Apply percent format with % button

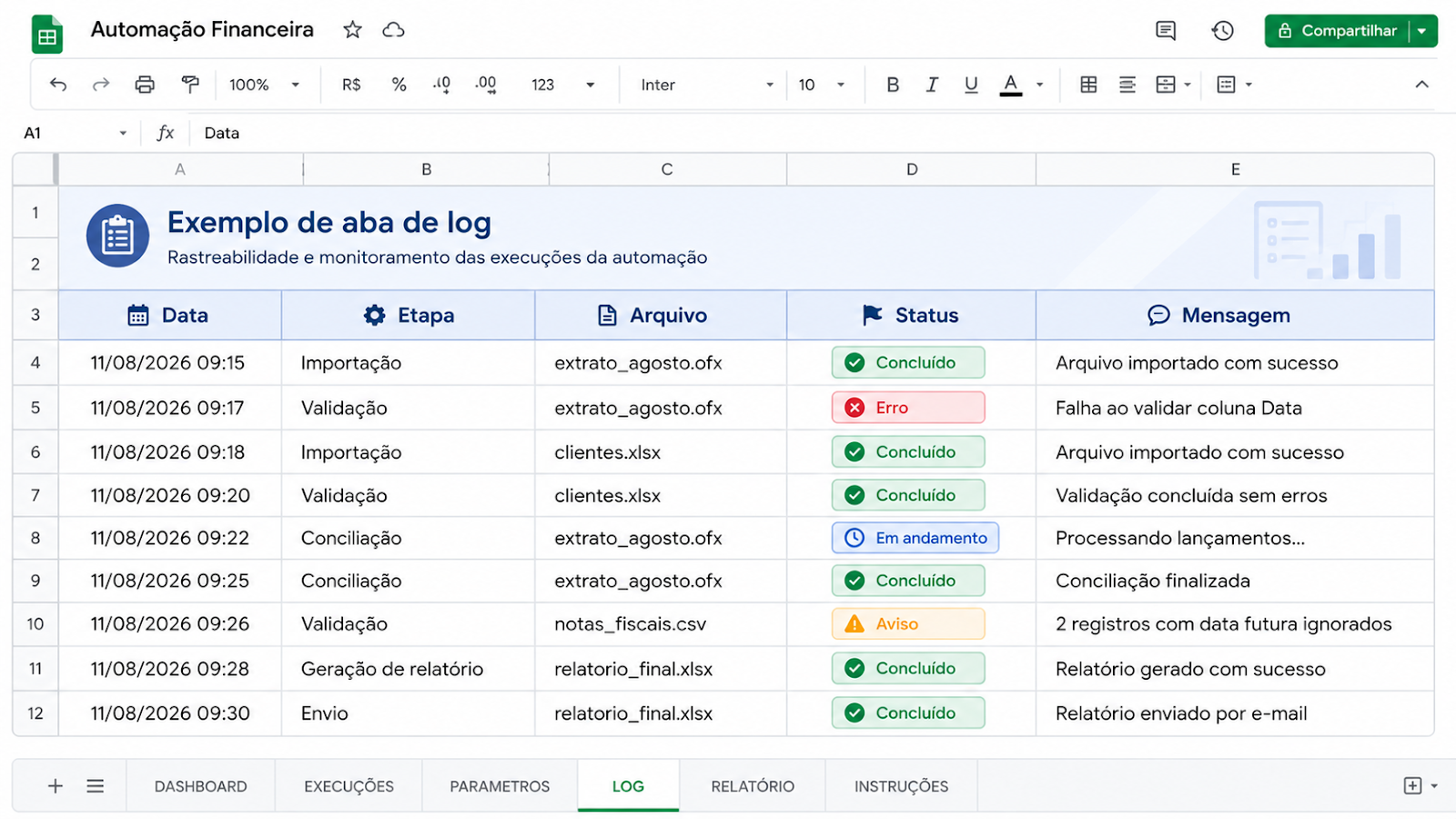pos(399,85)
